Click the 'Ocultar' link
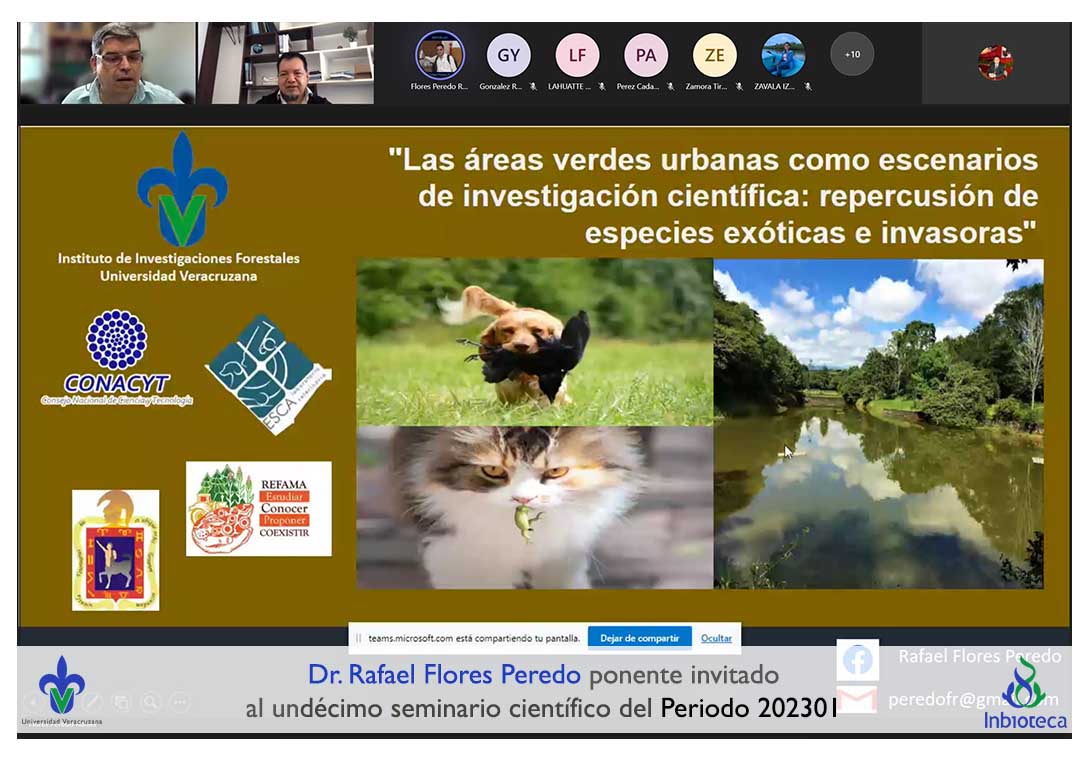Image resolution: width=1090 pixels, height=760 pixels. [x=716, y=638]
